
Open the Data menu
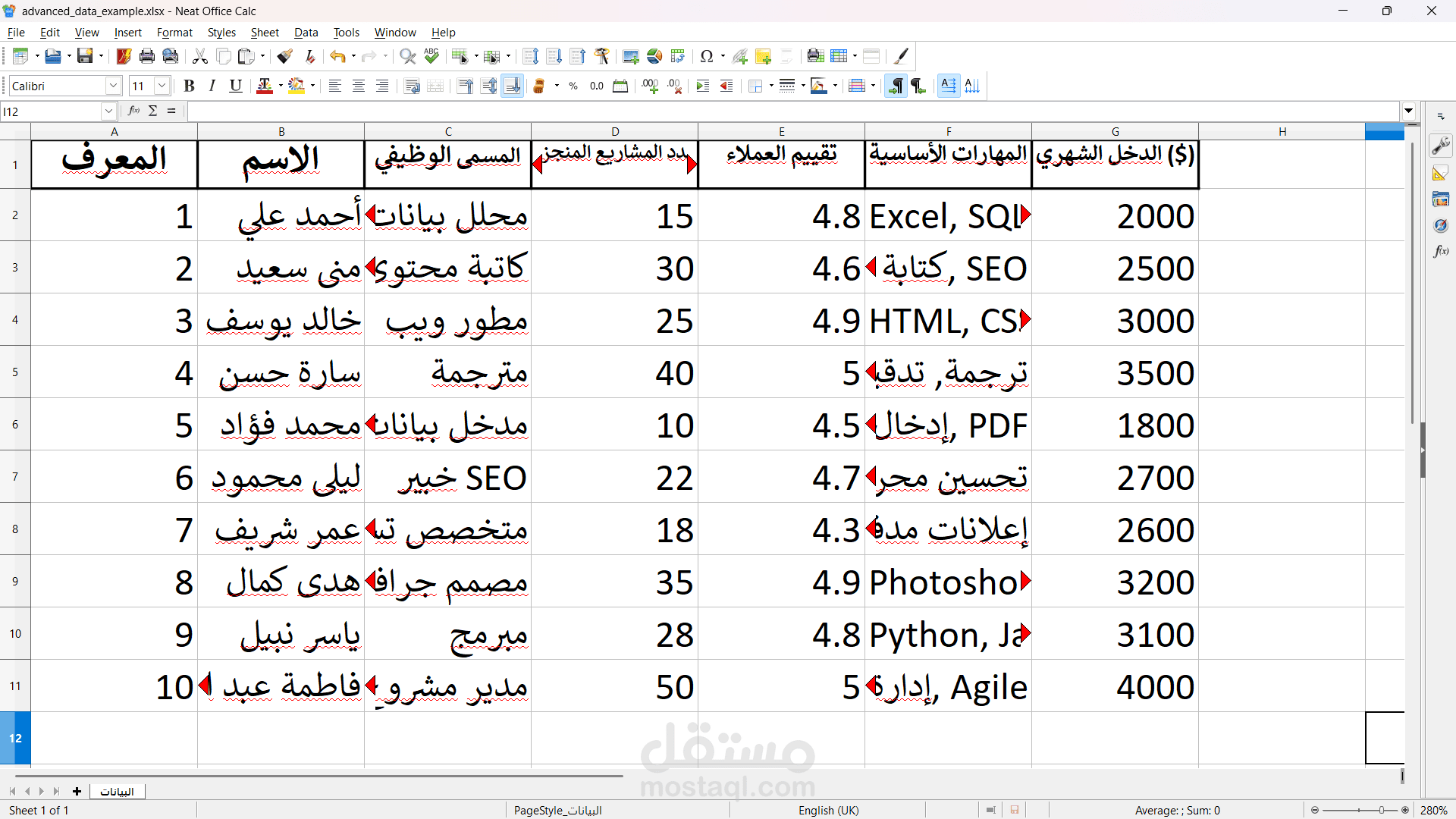tap(306, 32)
